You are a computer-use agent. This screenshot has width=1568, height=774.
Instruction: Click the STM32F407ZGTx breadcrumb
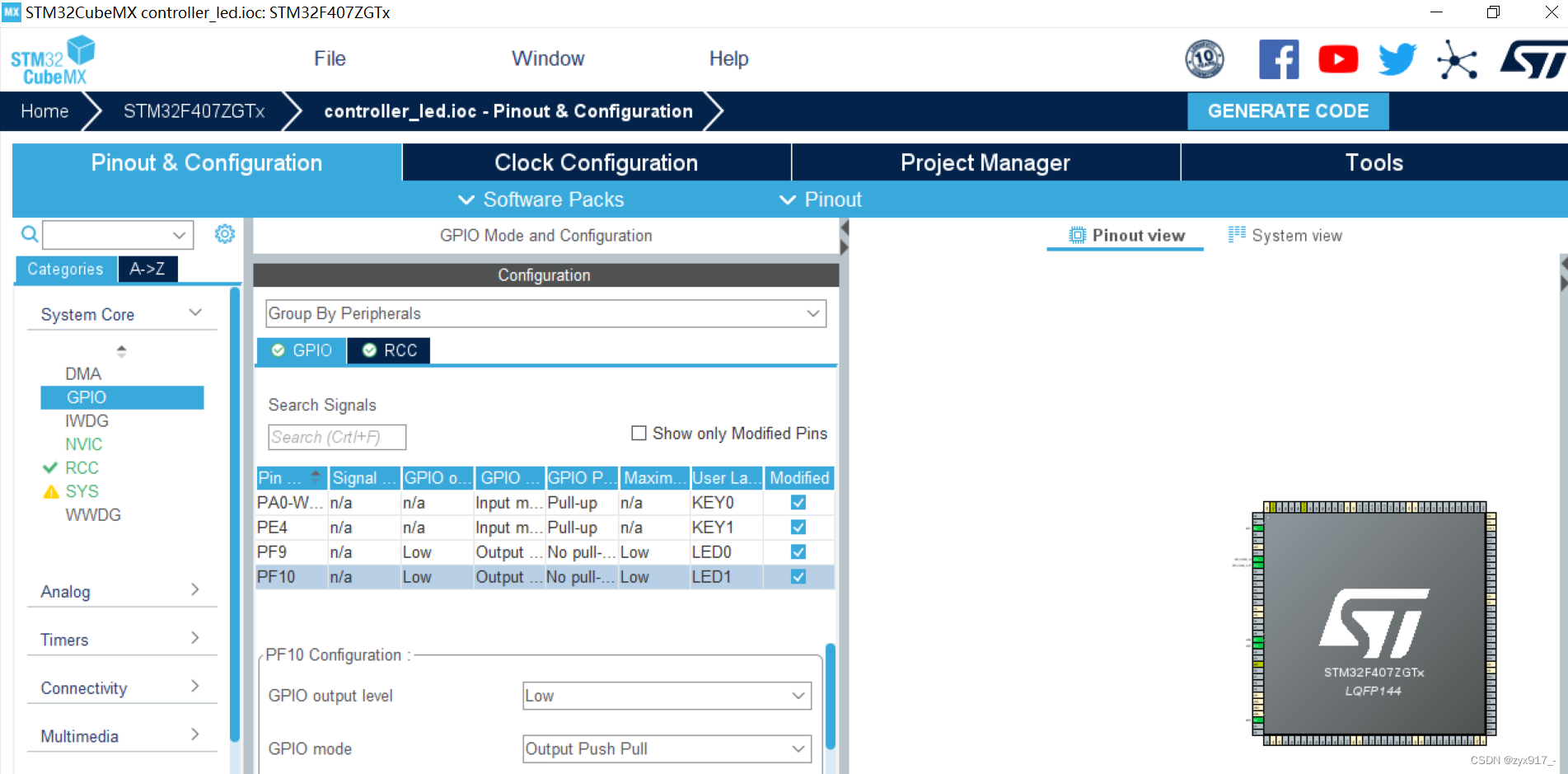[x=194, y=111]
